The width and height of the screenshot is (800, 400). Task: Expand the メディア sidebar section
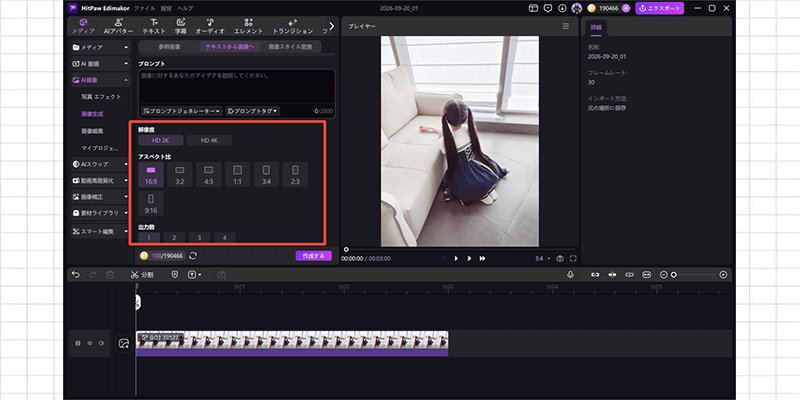click(x=101, y=47)
